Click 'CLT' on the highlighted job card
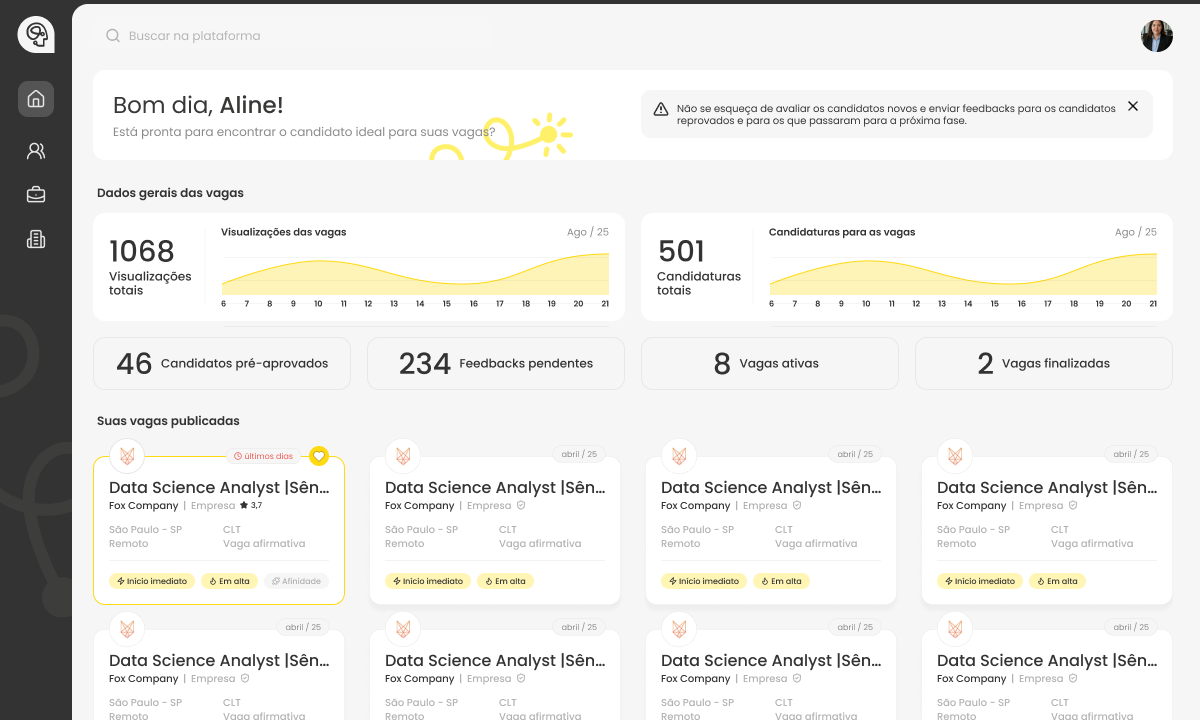The height and width of the screenshot is (720, 1200). tap(232, 530)
